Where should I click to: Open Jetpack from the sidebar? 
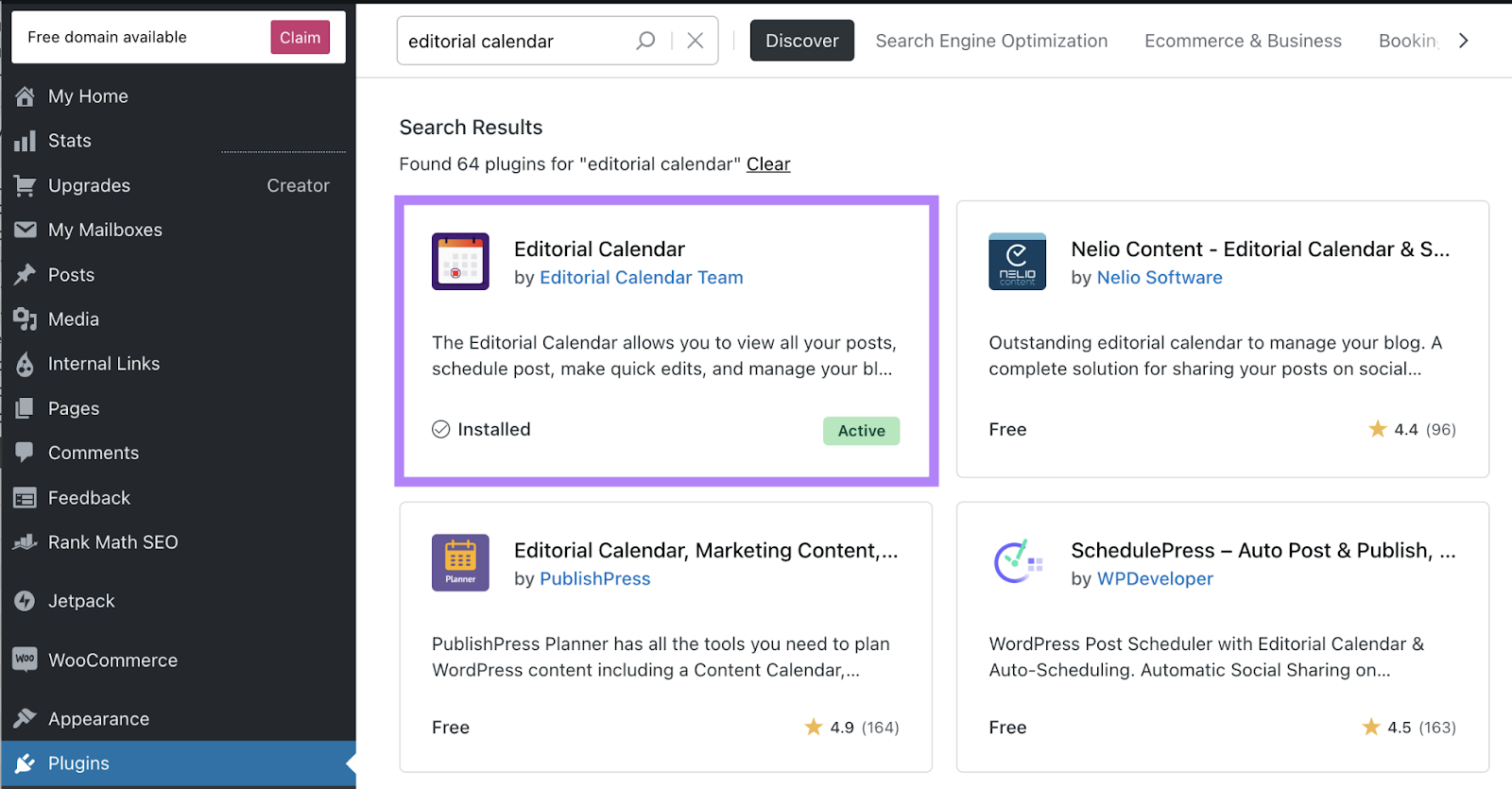81,601
